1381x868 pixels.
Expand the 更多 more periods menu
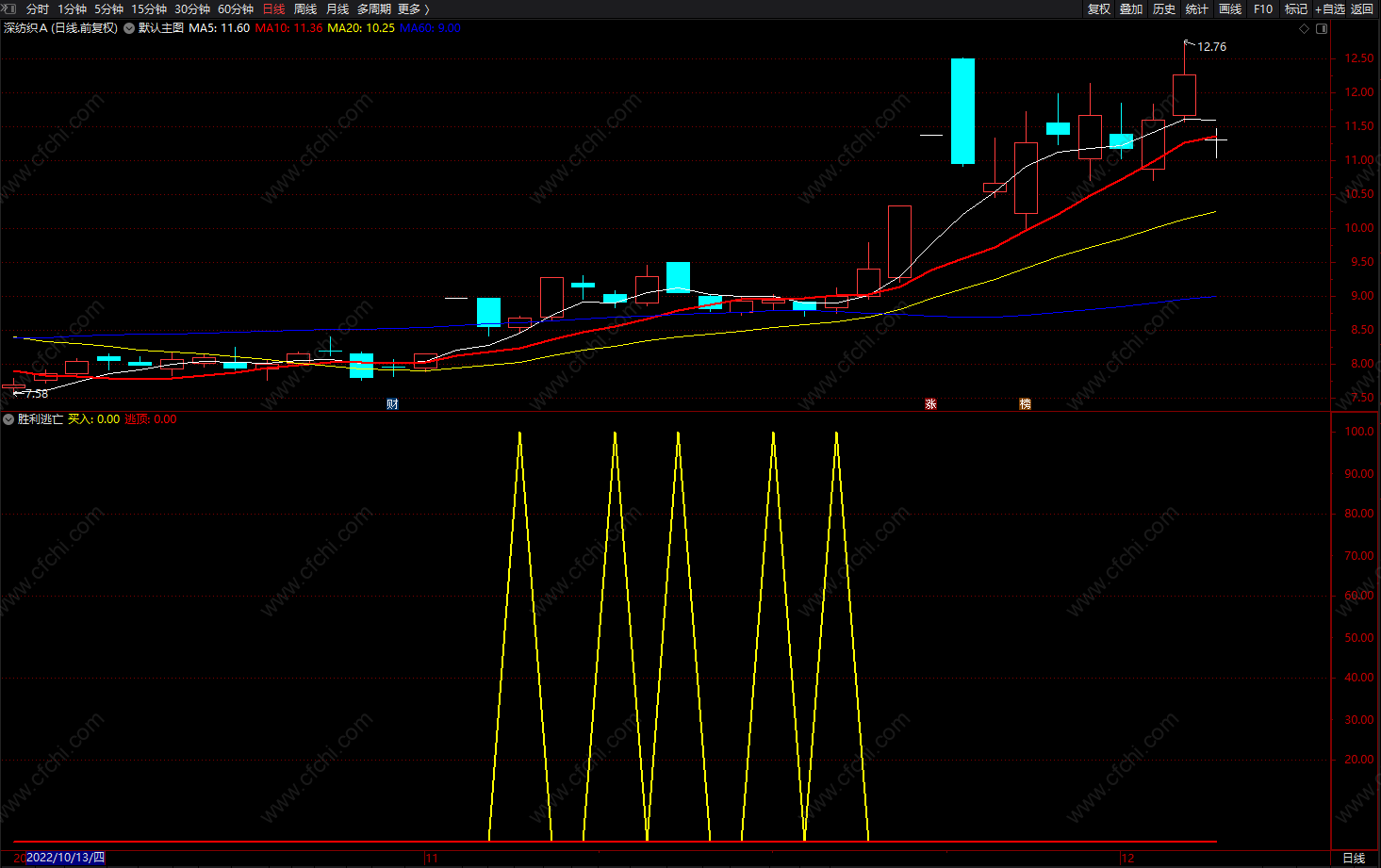pos(413,8)
